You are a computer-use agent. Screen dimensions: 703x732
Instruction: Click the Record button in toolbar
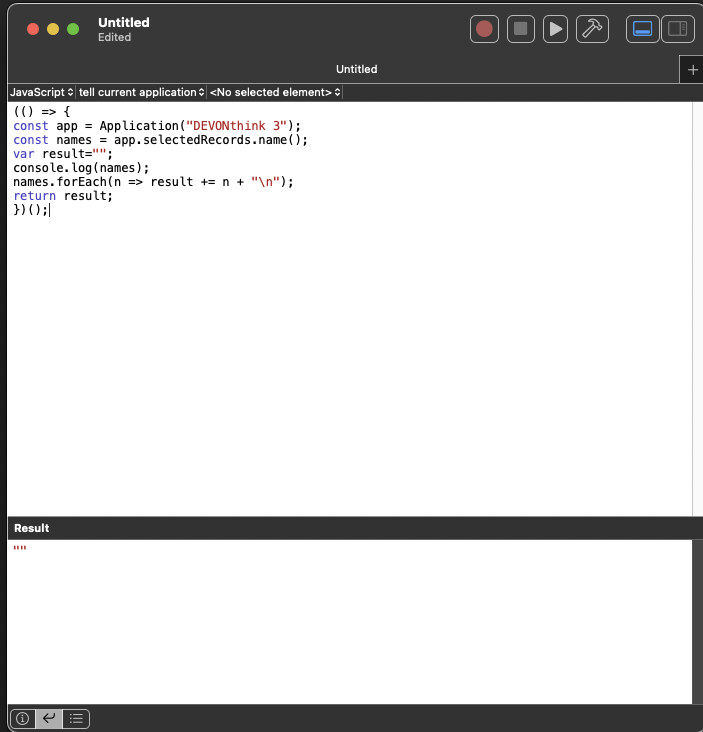(485, 29)
